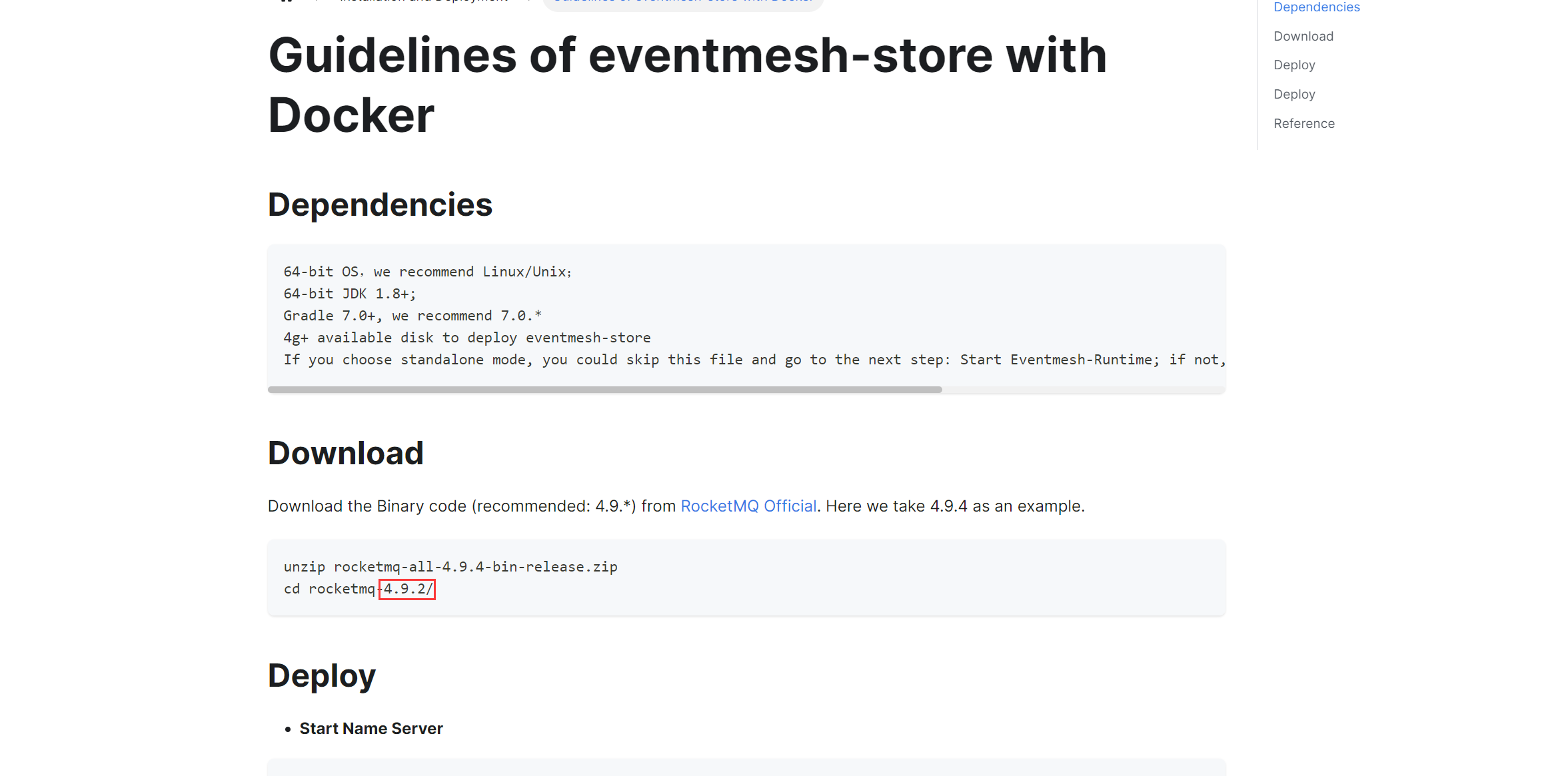This screenshot has width=1568, height=776.
Task: Open the home breadcrumb icon
Action: coord(287,1)
